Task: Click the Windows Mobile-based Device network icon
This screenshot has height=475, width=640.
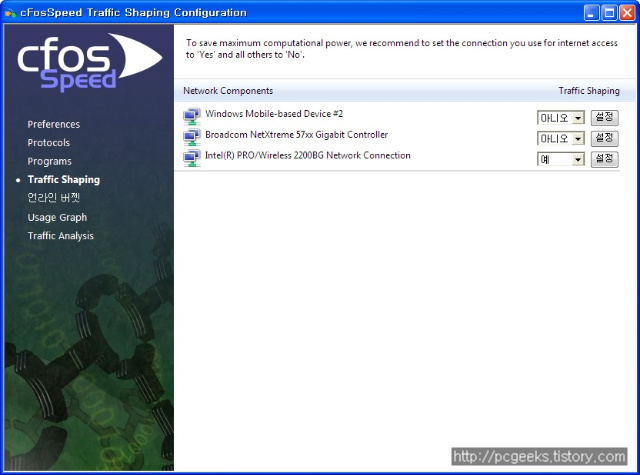Action: (x=192, y=116)
